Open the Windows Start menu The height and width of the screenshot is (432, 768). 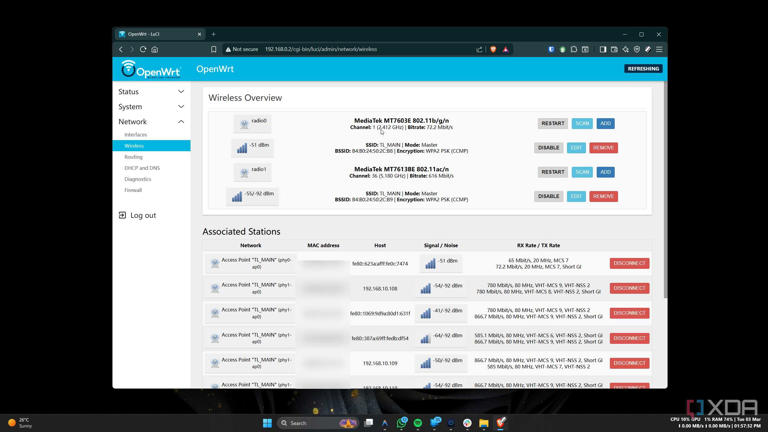(267, 423)
